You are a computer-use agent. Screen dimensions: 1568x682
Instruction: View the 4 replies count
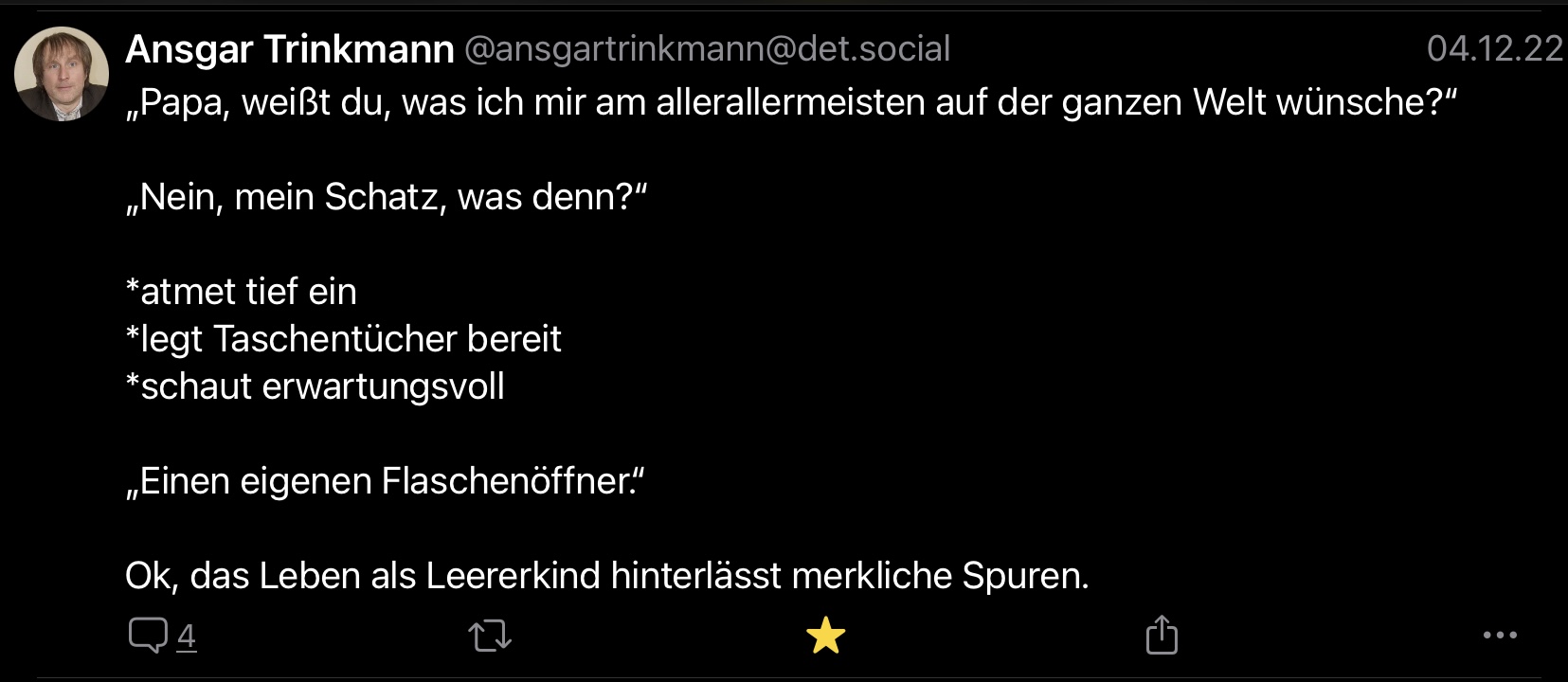187,637
